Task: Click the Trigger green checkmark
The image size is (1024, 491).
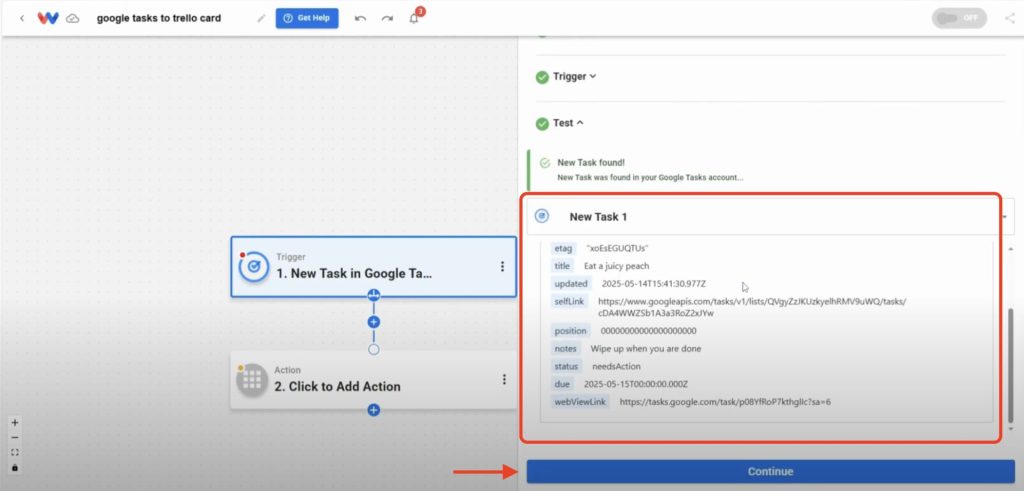Action: 542,77
